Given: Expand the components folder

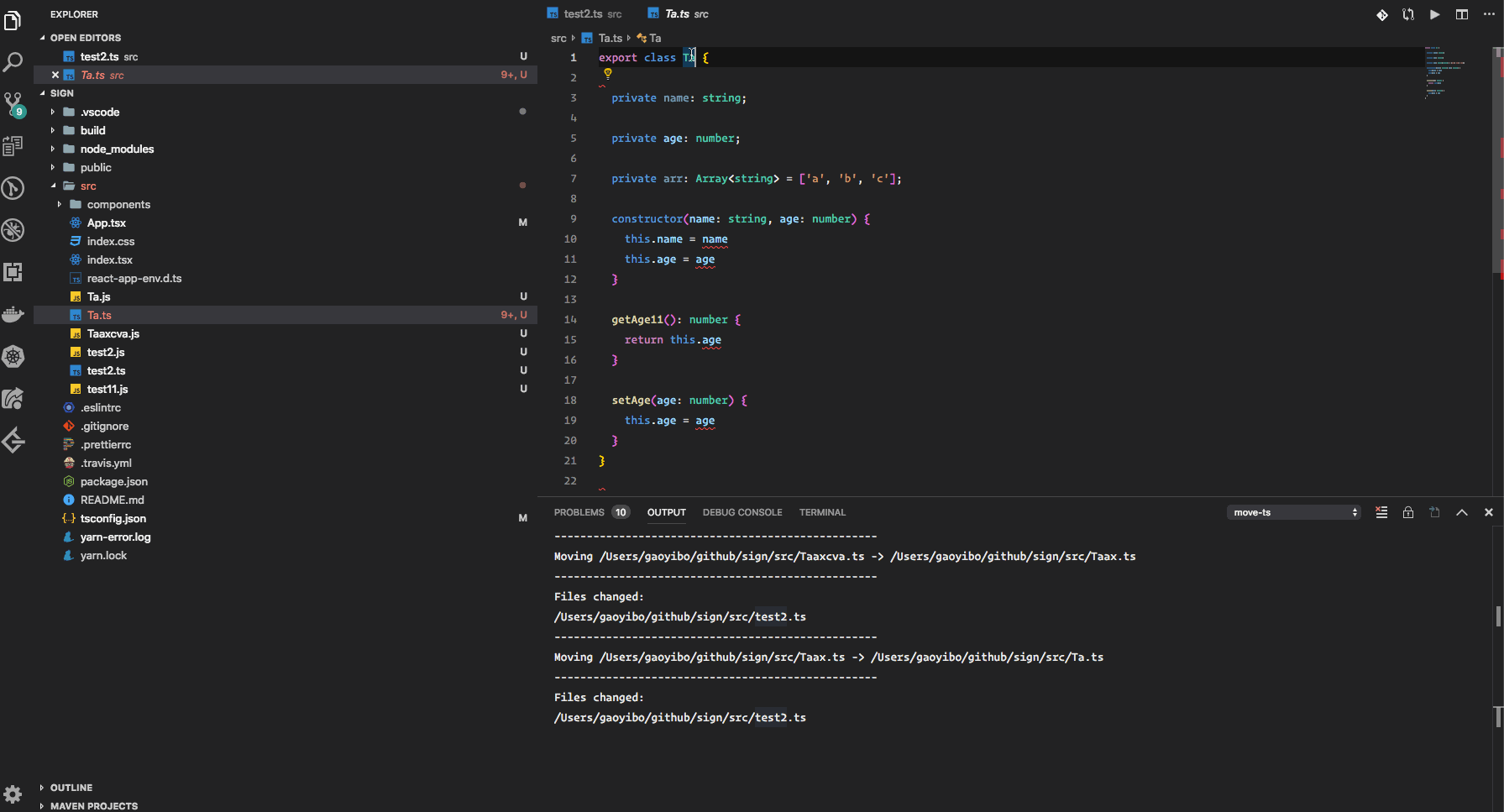Looking at the screenshot, I should (118, 205).
